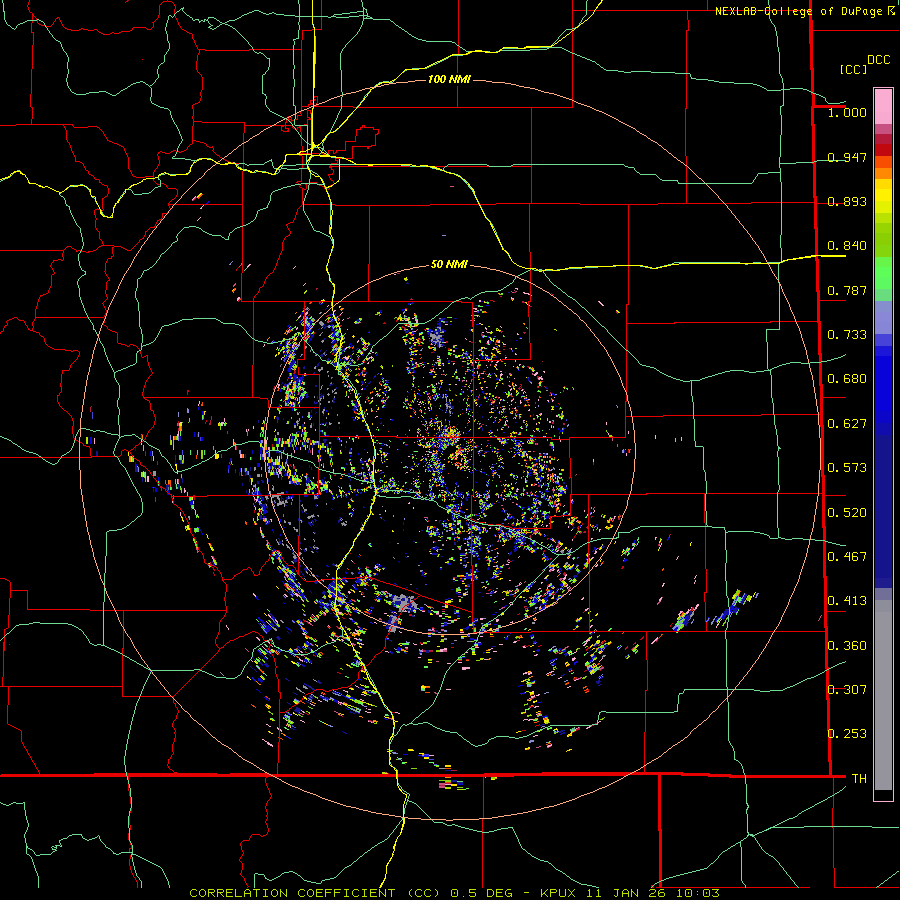Select the 0.307 scale value

tap(847, 690)
